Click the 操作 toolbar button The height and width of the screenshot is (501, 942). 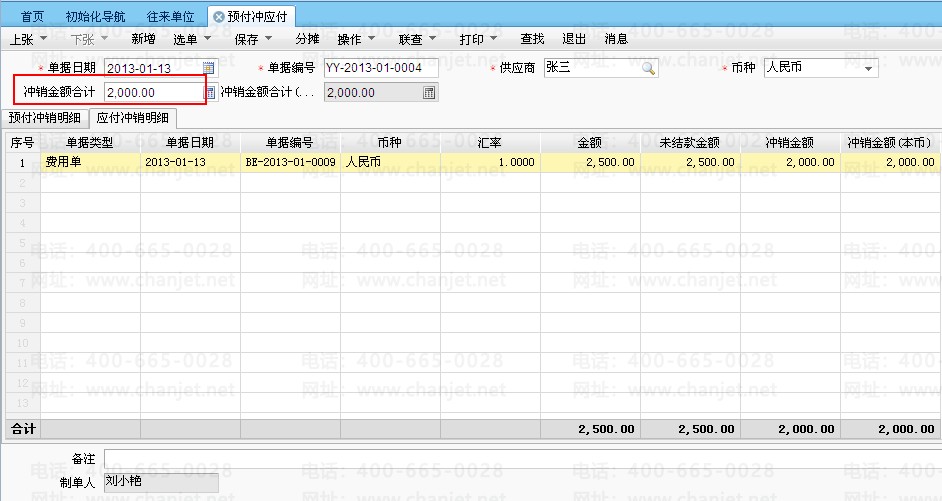tap(349, 39)
